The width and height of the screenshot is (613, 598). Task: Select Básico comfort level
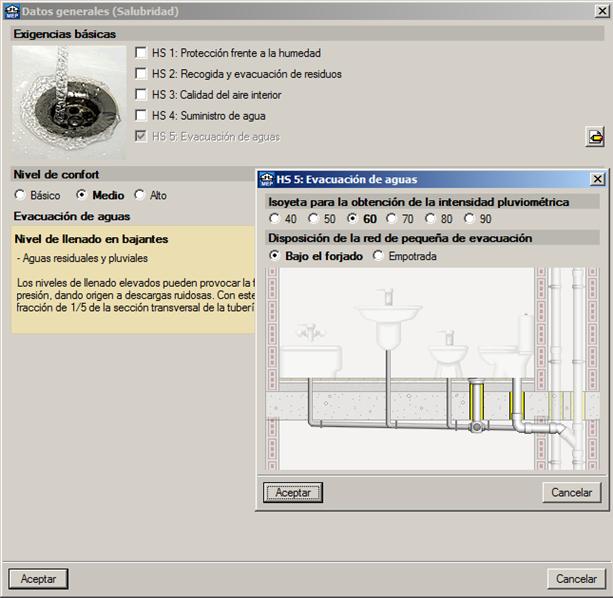coord(20,195)
